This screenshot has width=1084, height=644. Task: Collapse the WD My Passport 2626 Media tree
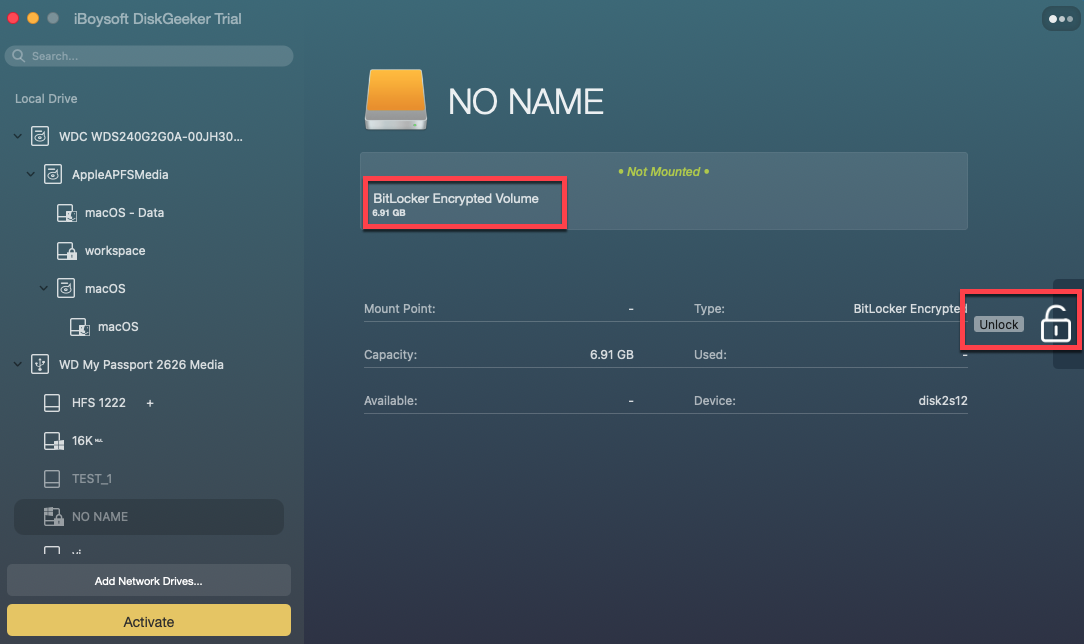pyautogui.click(x=18, y=365)
